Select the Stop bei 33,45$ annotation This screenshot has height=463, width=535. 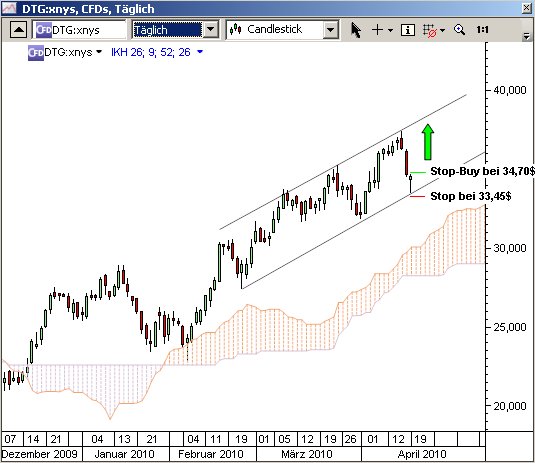coord(471,196)
